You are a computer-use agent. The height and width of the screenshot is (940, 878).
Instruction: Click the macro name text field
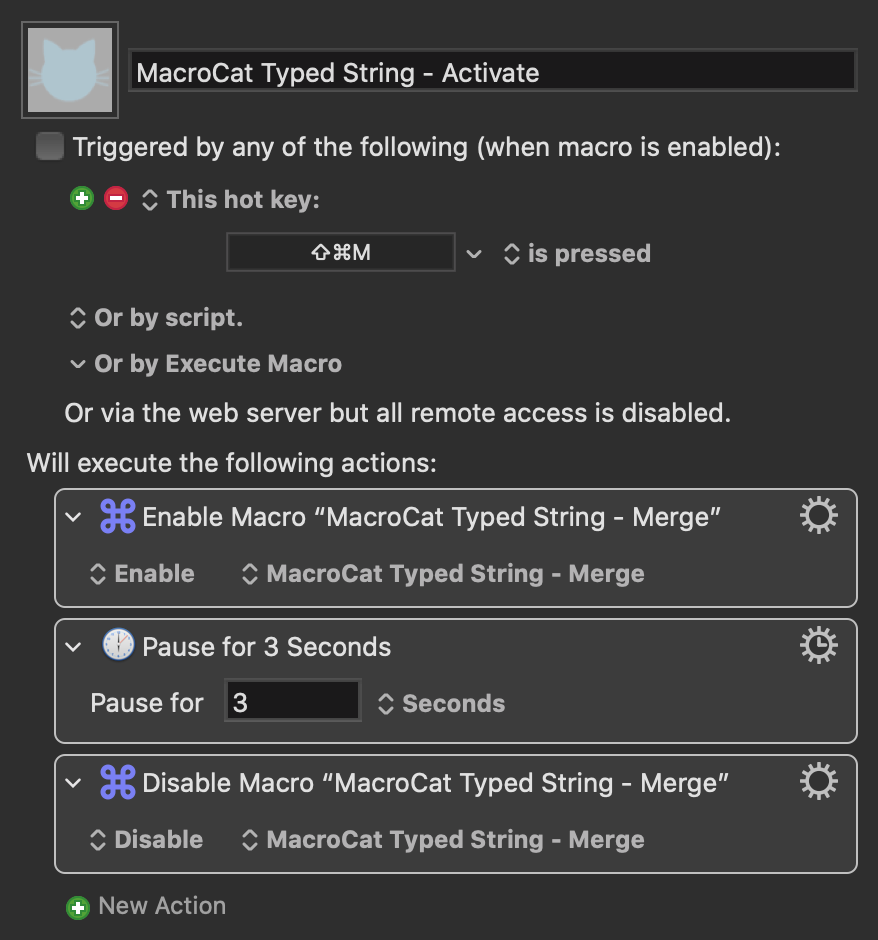tap(493, 71)
